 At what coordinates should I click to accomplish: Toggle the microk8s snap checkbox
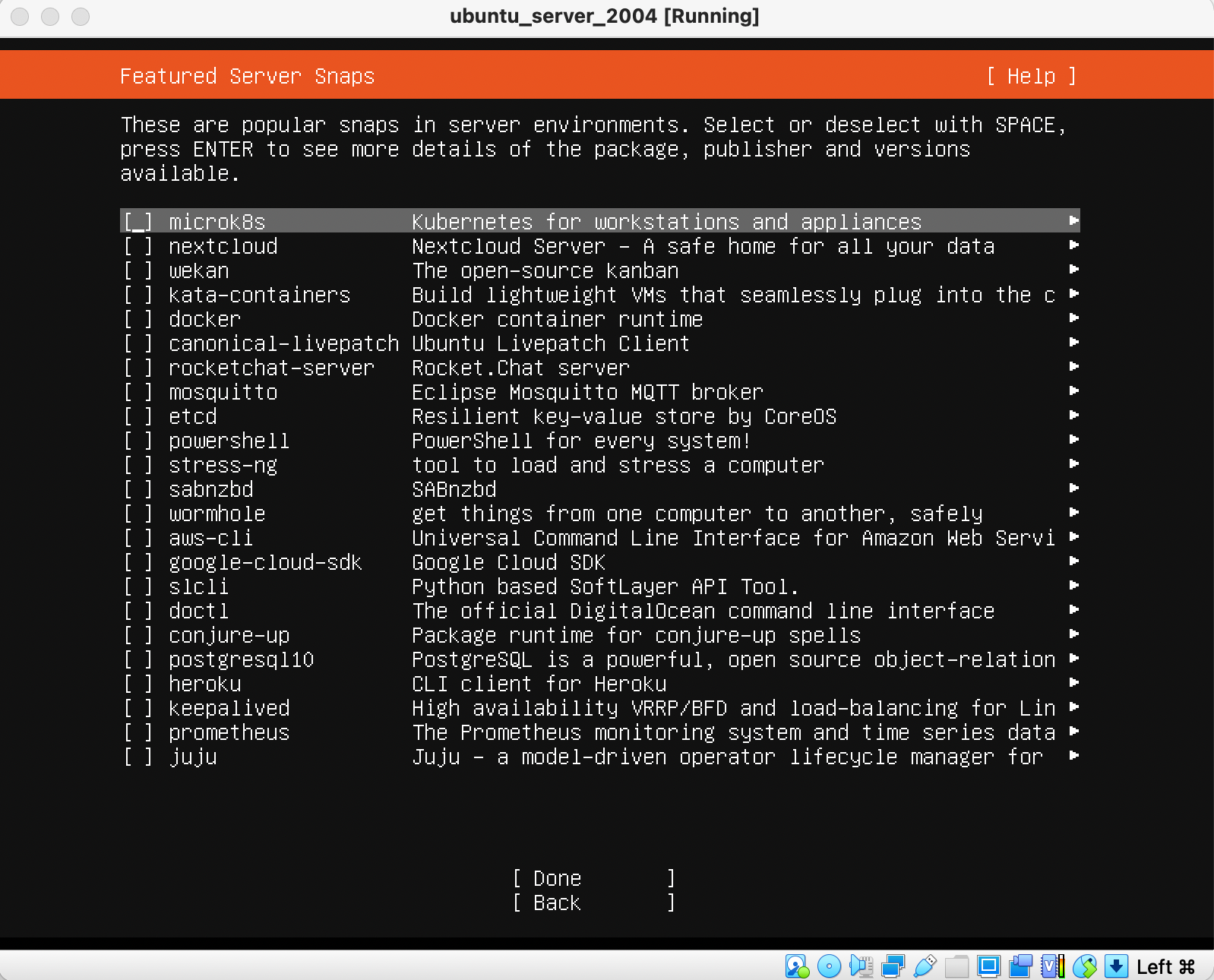tap(138, 222)
